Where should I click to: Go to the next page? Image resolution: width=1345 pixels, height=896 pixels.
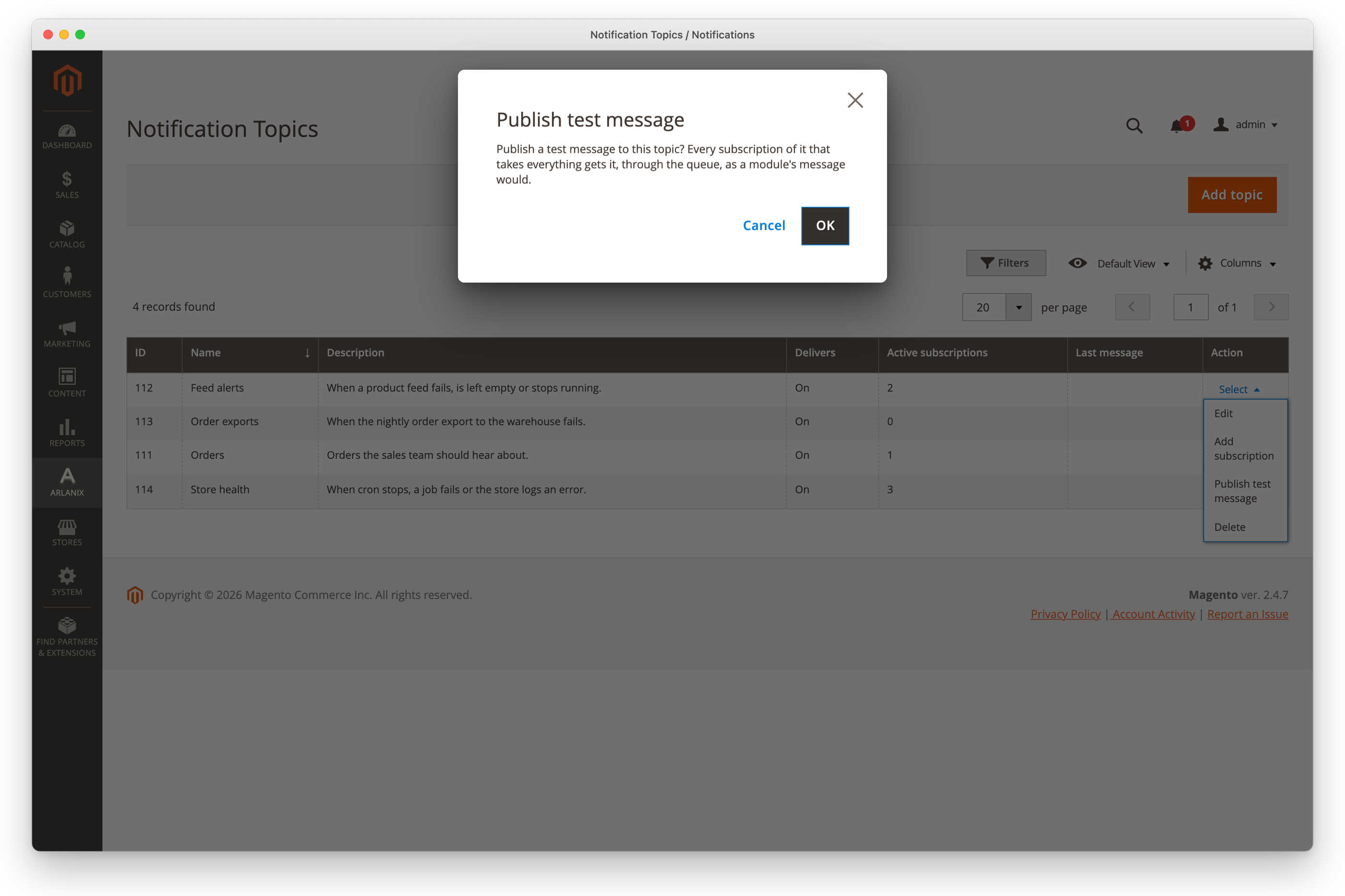pos(1271,307)
